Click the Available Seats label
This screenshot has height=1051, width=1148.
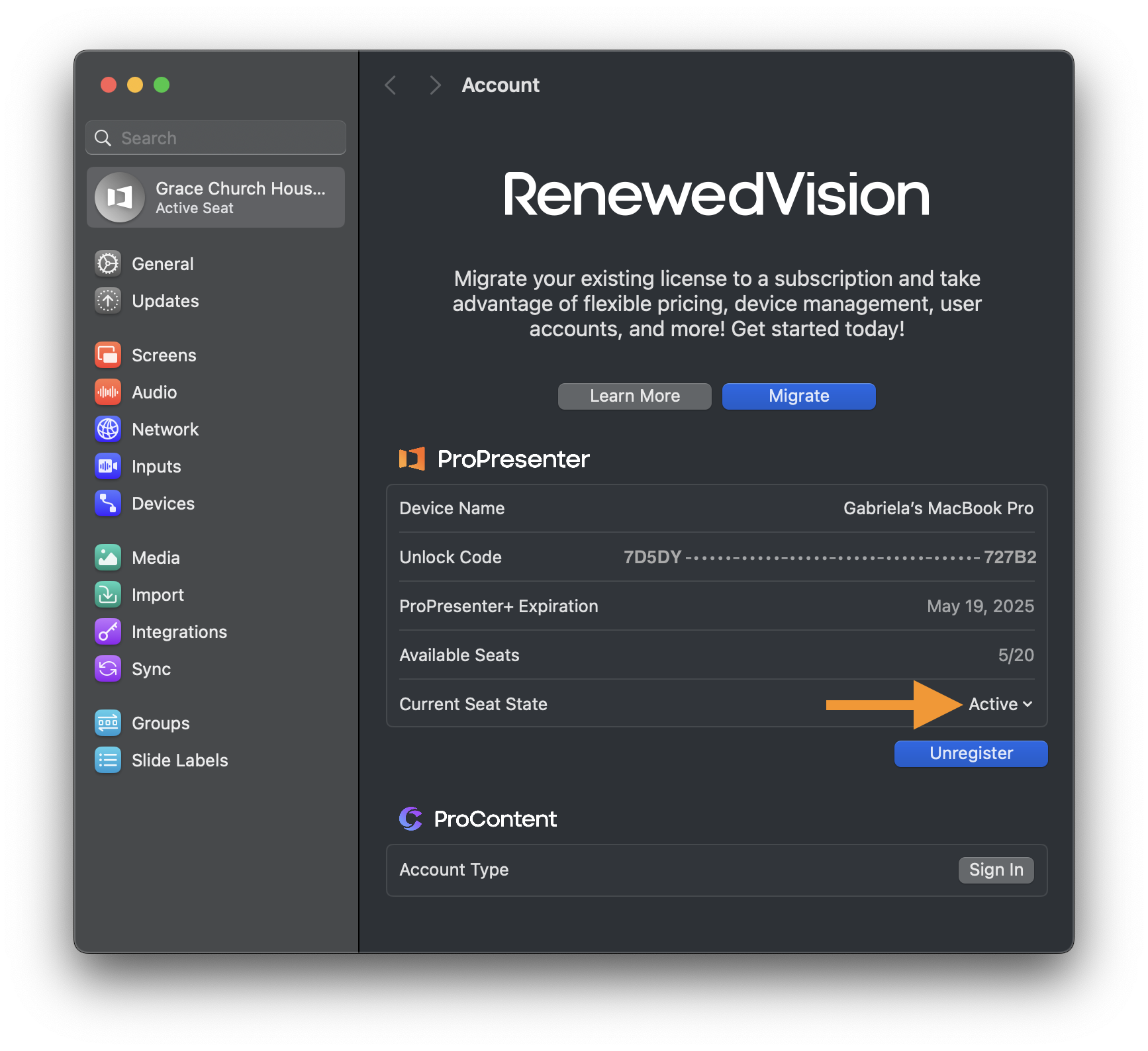(459, 655)
